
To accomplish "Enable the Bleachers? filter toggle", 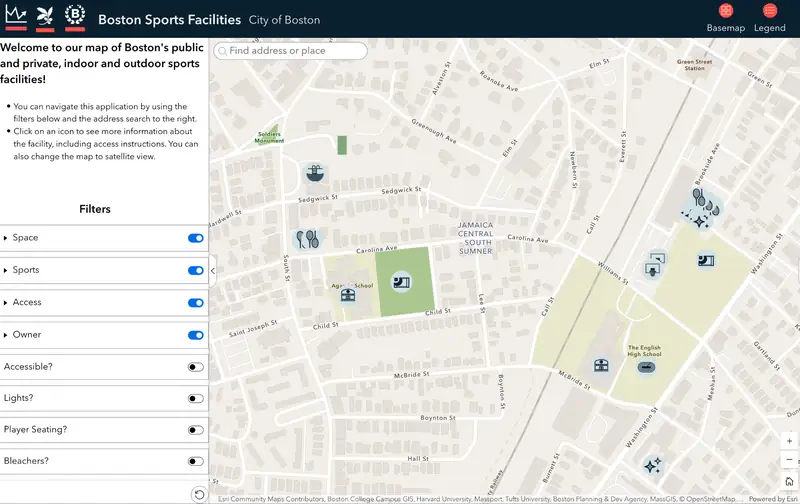I will [195, 461].
